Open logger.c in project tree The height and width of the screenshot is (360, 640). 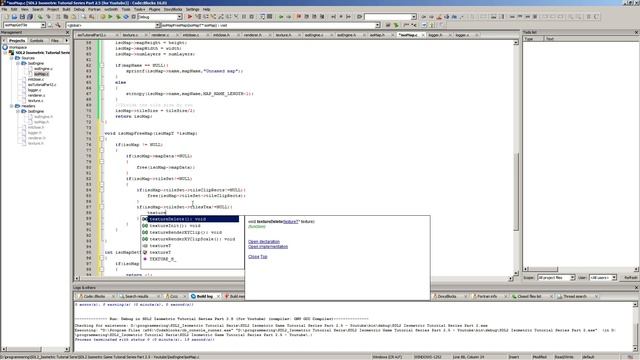[x=34, y=90]
